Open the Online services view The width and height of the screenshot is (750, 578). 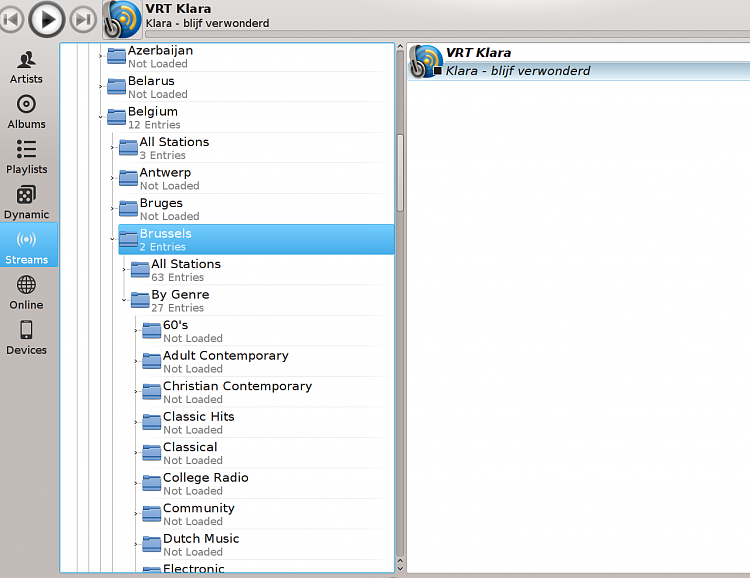point(26,293)
